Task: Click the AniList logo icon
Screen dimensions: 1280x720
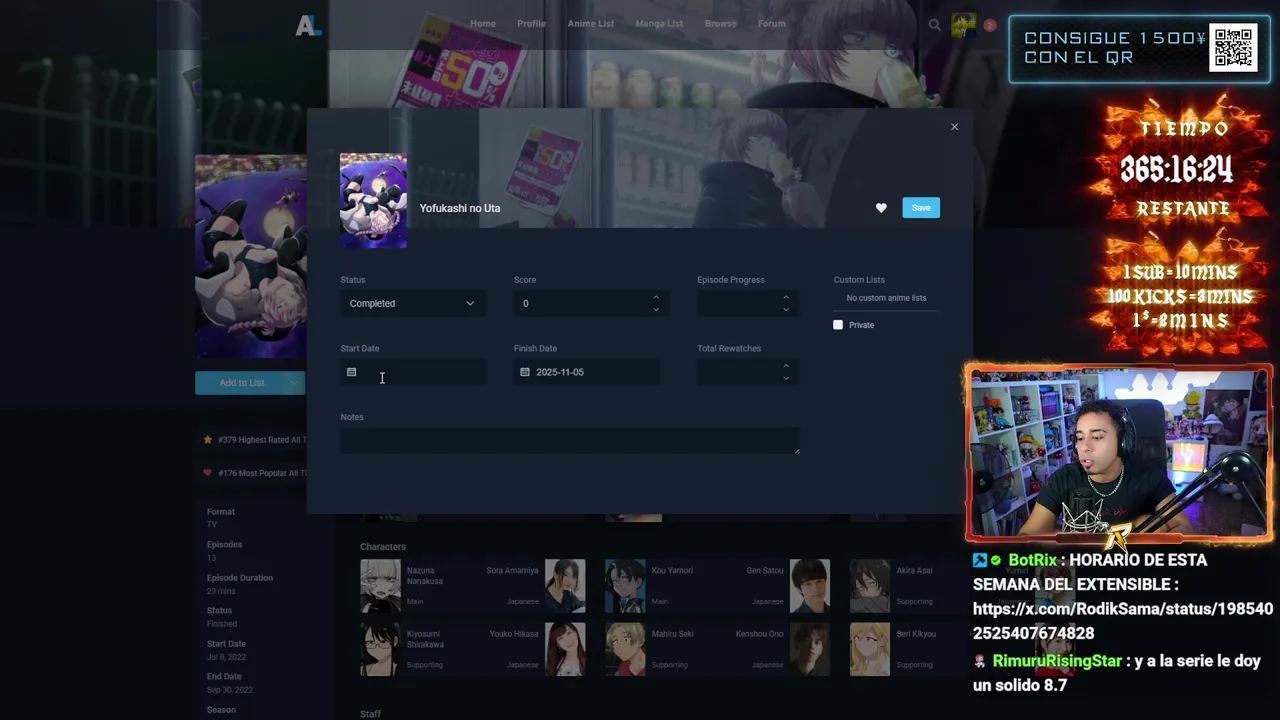Action: tap(308, 25)
